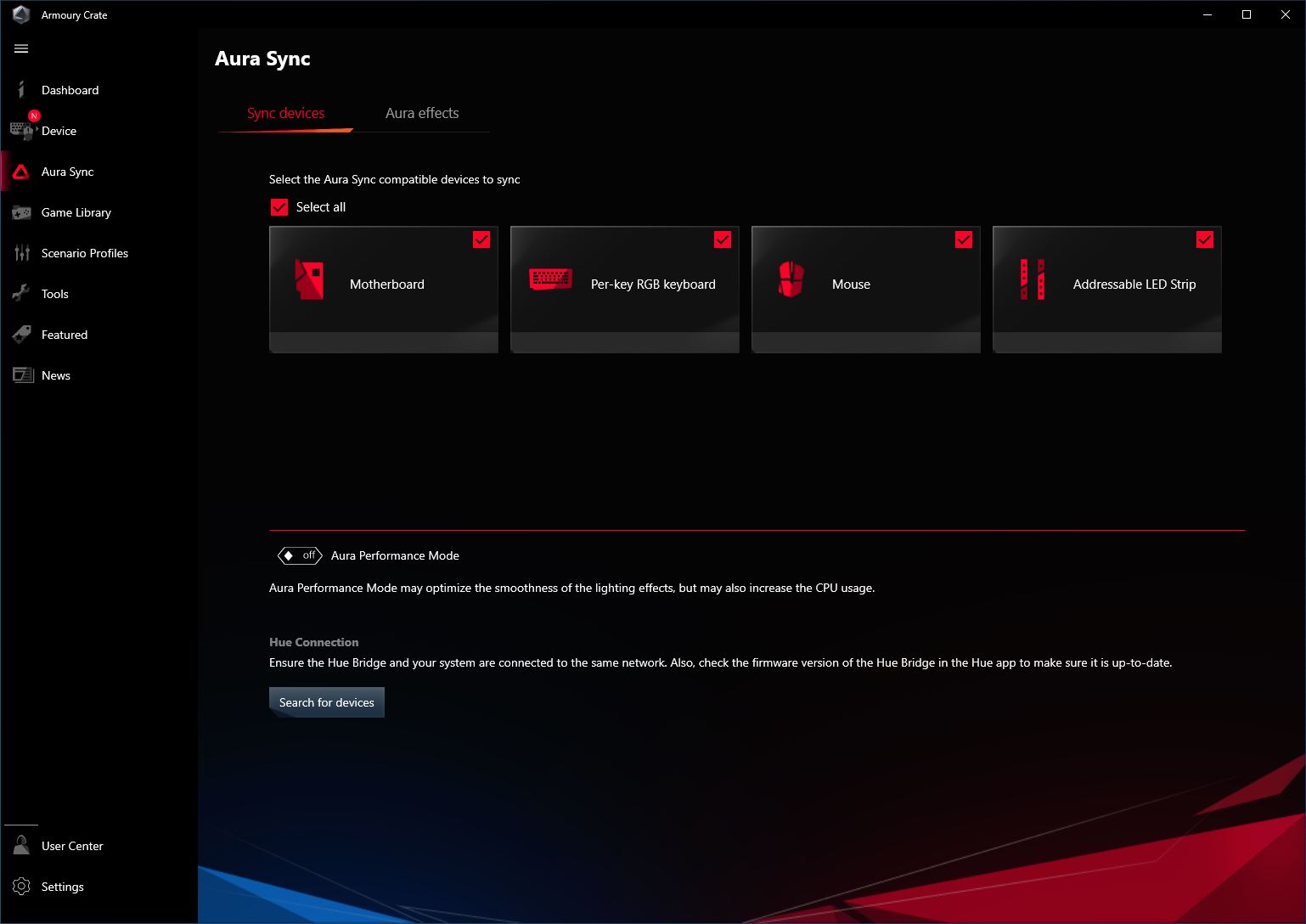Turn on Aura Performance Mode toggle

[300, 555]
